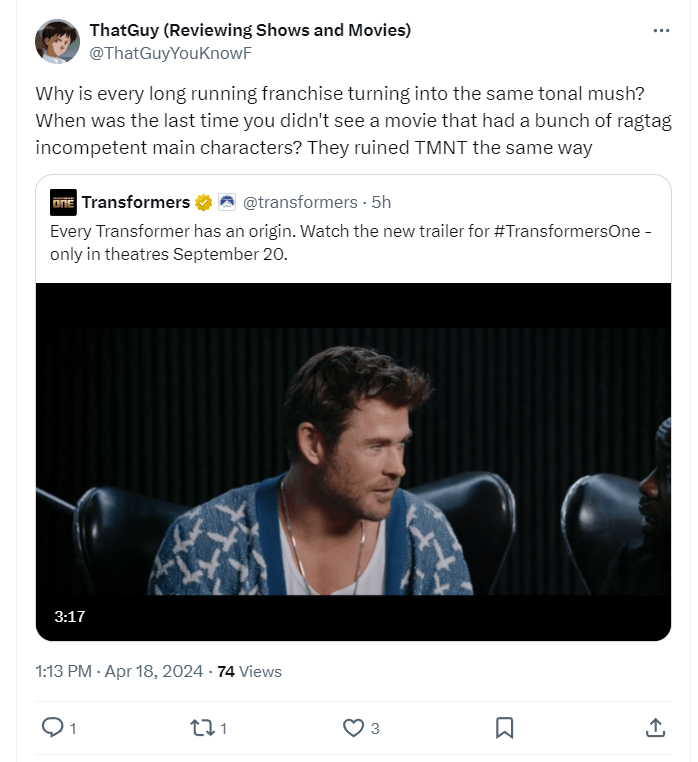The height and width of the screenshot is (762, 698).
Task: Open the three-dot more options menu
Action: click(660, 31)
